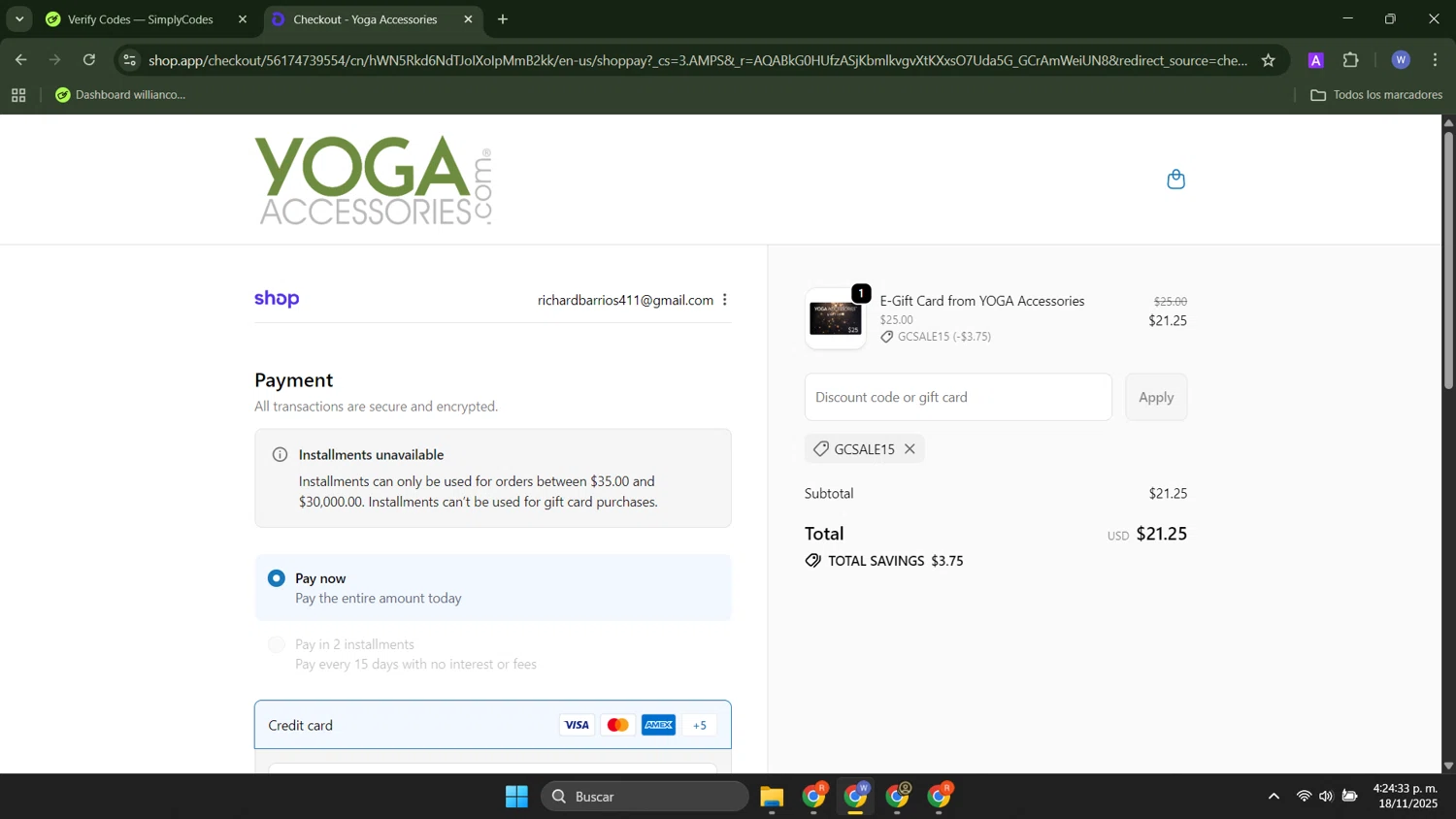The image size is (1456, 819).
Task: Open Dashboard willianco bookmark
Action: 120,95
